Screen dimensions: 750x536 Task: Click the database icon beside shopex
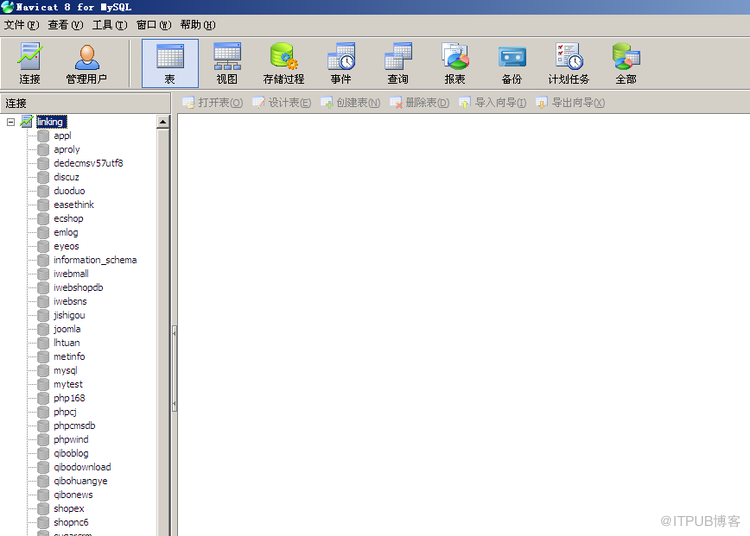(x=44, y=509)
